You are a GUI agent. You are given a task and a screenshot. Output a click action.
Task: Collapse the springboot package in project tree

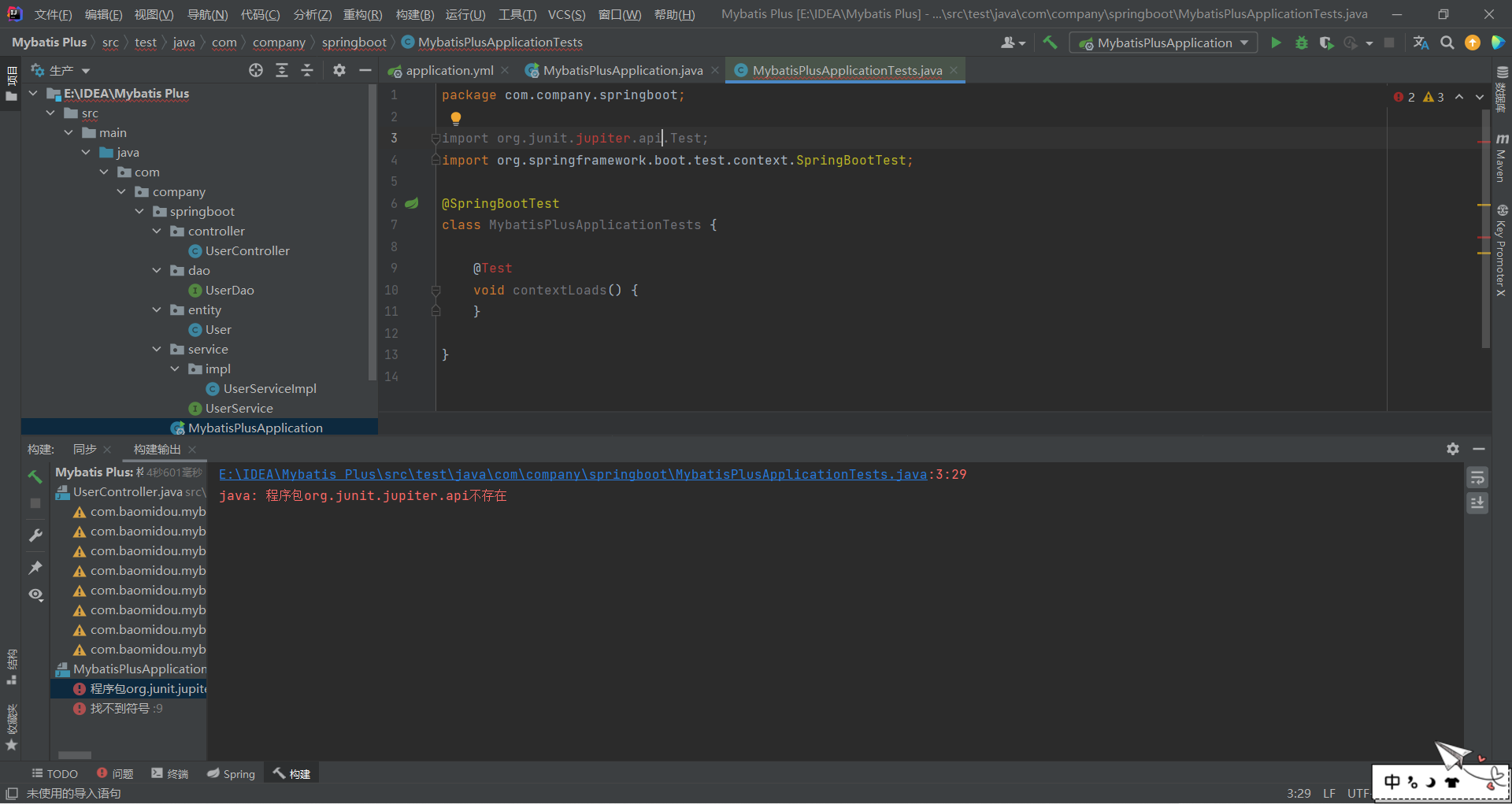(x=139, y=211)
